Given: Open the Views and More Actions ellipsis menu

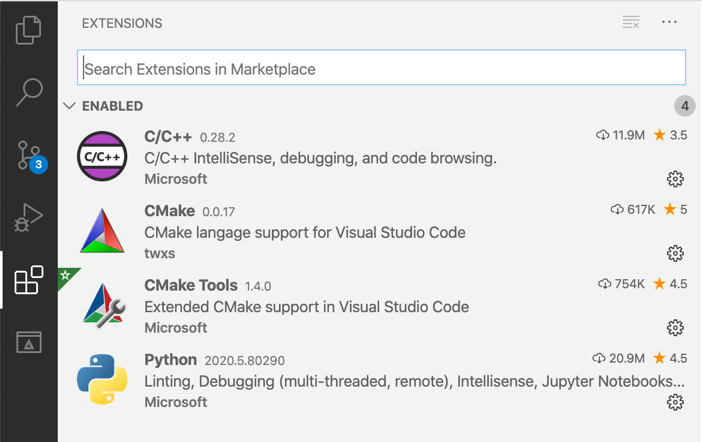Looking at the screenshot, I should (669, 22).
